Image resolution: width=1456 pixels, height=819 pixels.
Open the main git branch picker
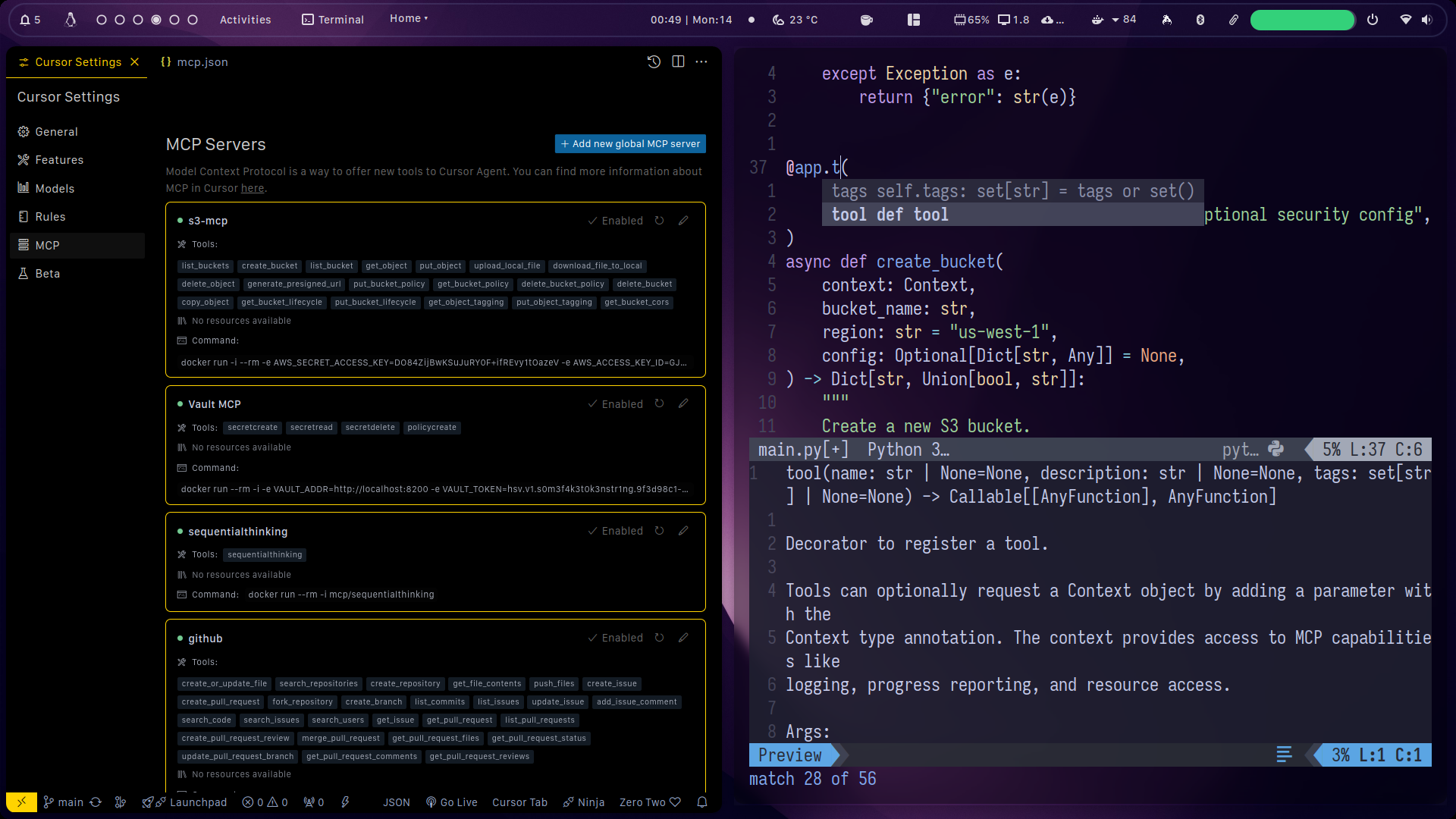pyautogui.click(x=64, y=802)
